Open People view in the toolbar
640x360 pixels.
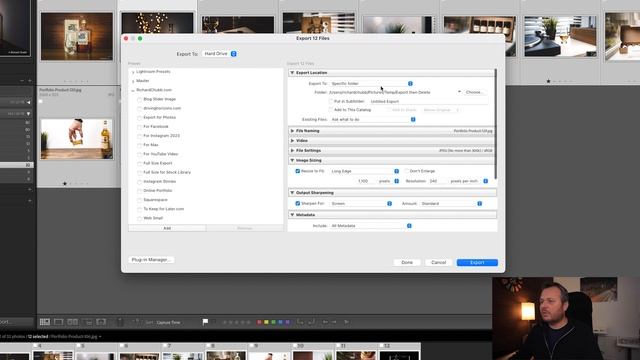[101, 322]
